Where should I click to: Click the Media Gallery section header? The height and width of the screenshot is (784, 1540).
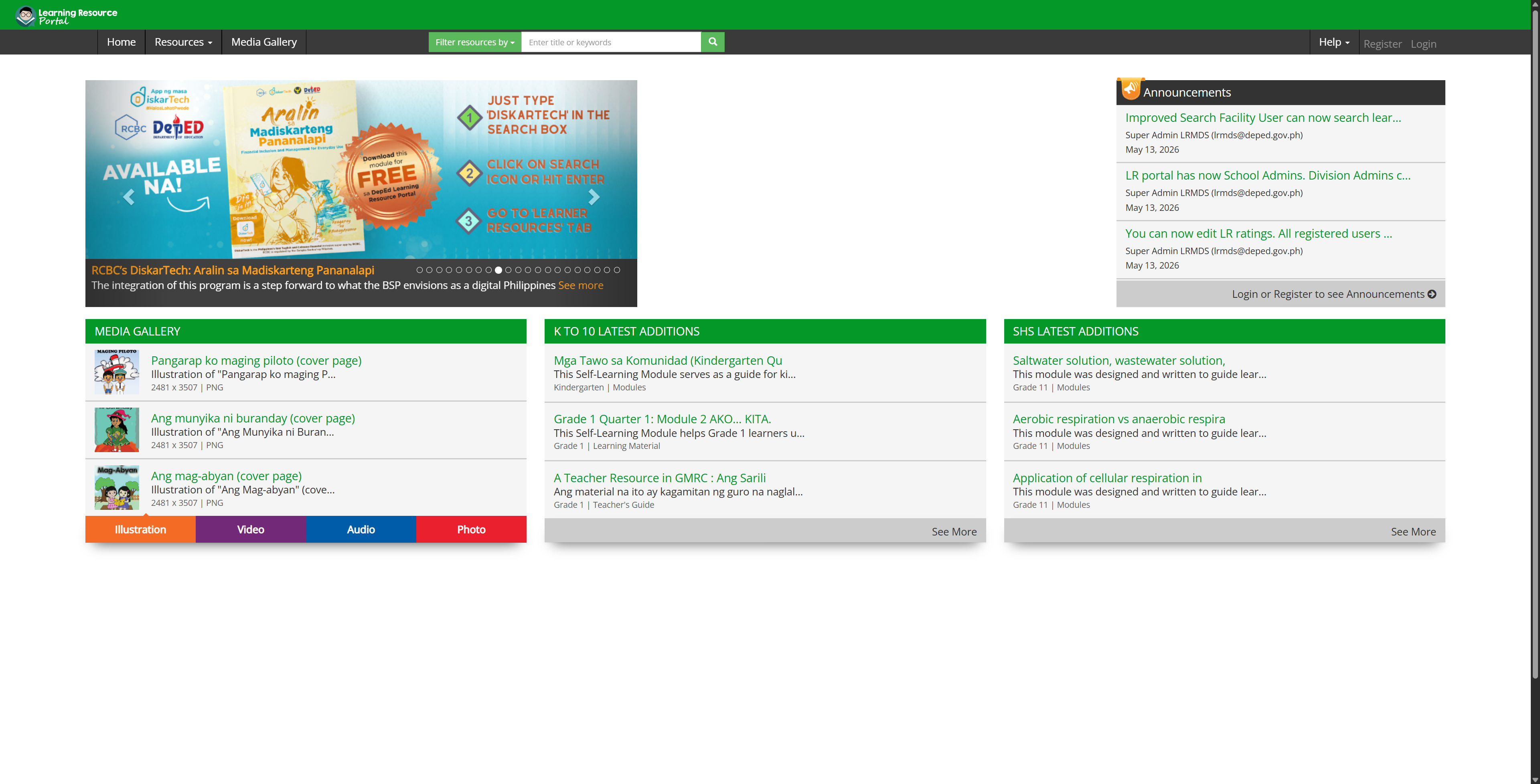(x=306, y=331)
